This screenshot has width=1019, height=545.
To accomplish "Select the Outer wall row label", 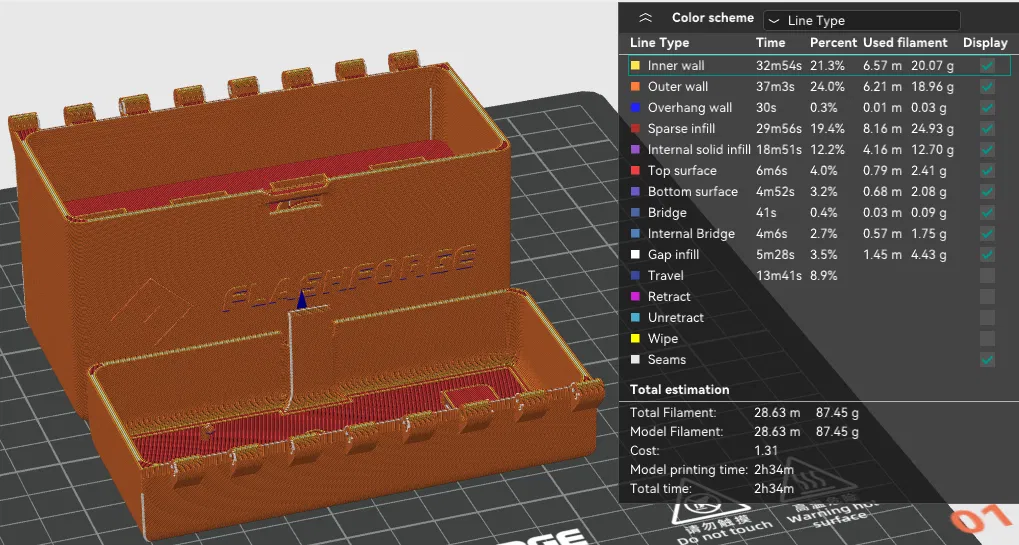I will pyautogui.click(x=678, y=86).
